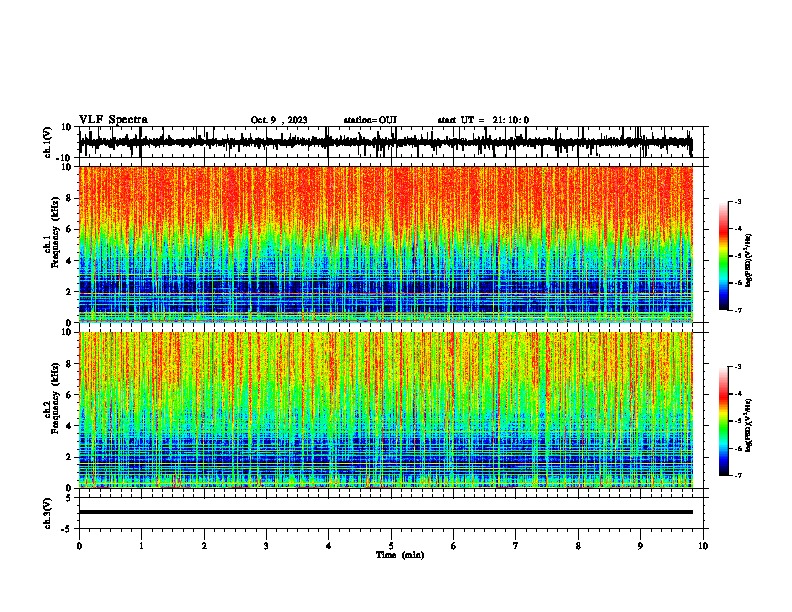Click the ch.1 spectrogram color scale bar

point(723,256)
